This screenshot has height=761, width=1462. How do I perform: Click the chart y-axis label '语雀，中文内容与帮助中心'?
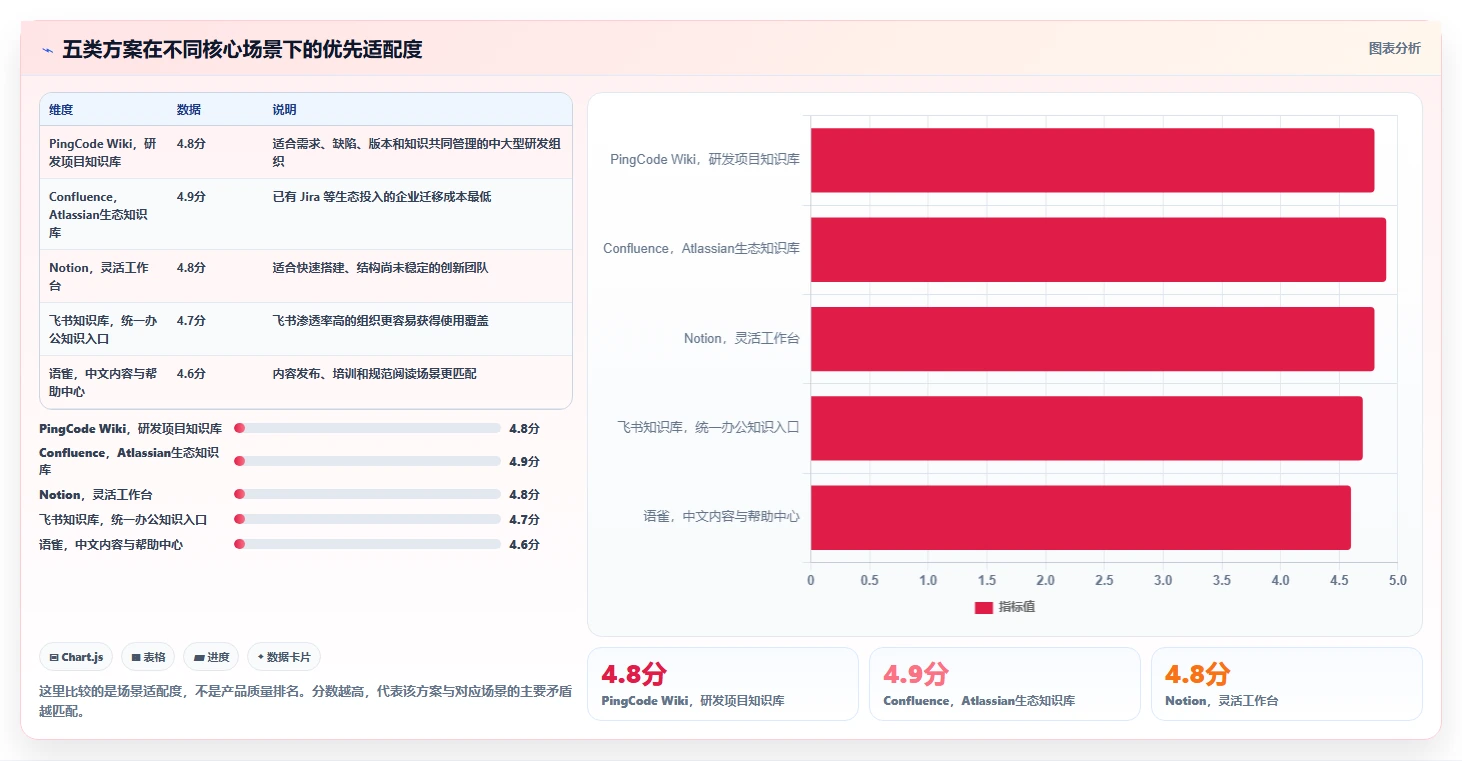click(x=721, y=517)
